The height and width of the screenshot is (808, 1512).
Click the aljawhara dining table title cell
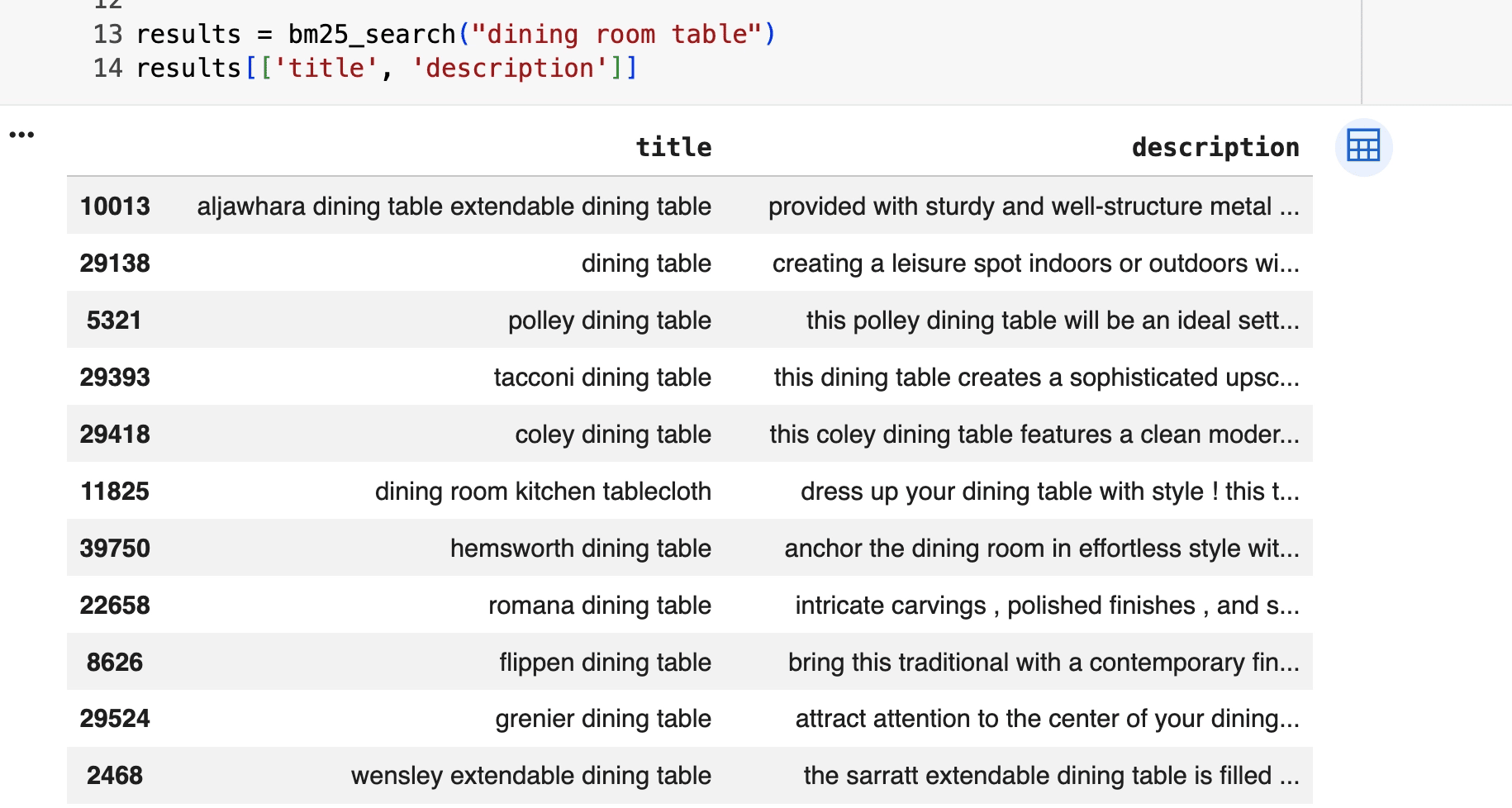click(x=454, y=206)
